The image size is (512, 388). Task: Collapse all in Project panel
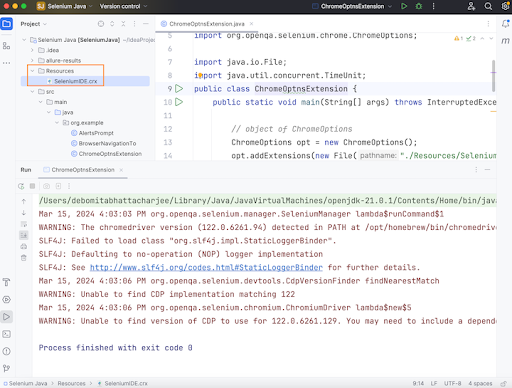tap(123, 24)
